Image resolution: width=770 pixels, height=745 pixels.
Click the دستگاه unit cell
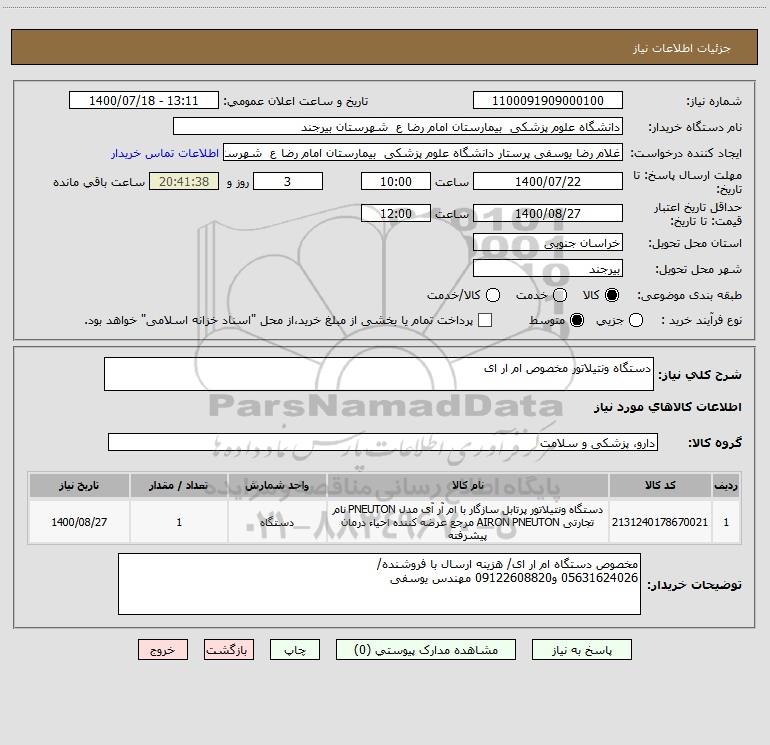tap(277, 522)
